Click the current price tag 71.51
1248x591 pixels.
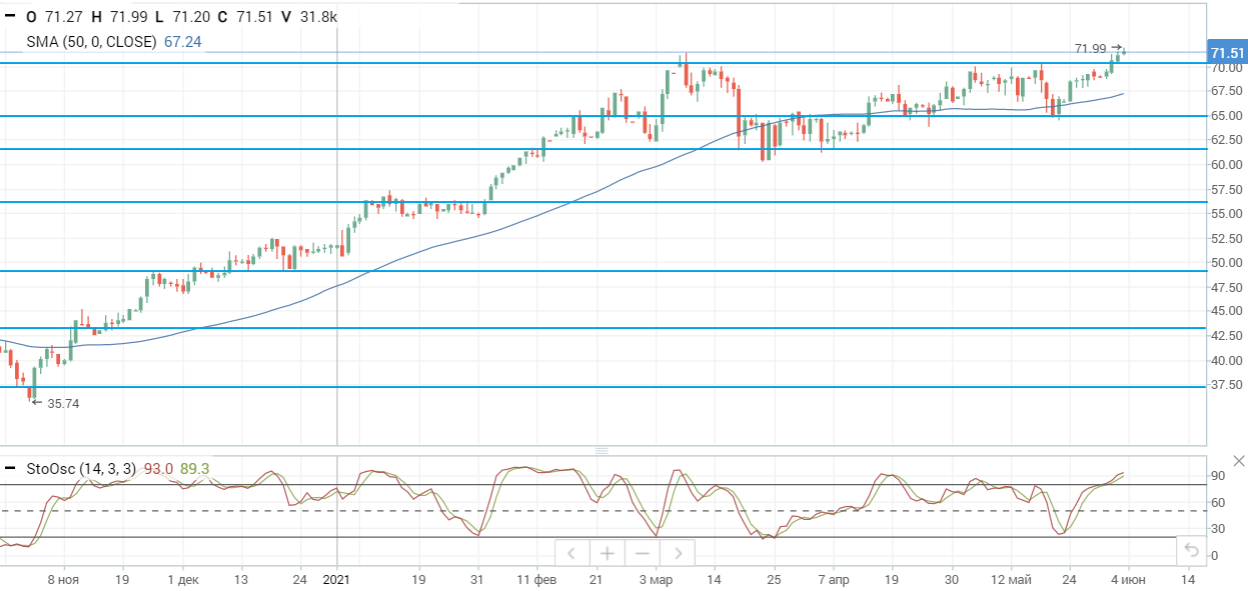click(1227, 53)
